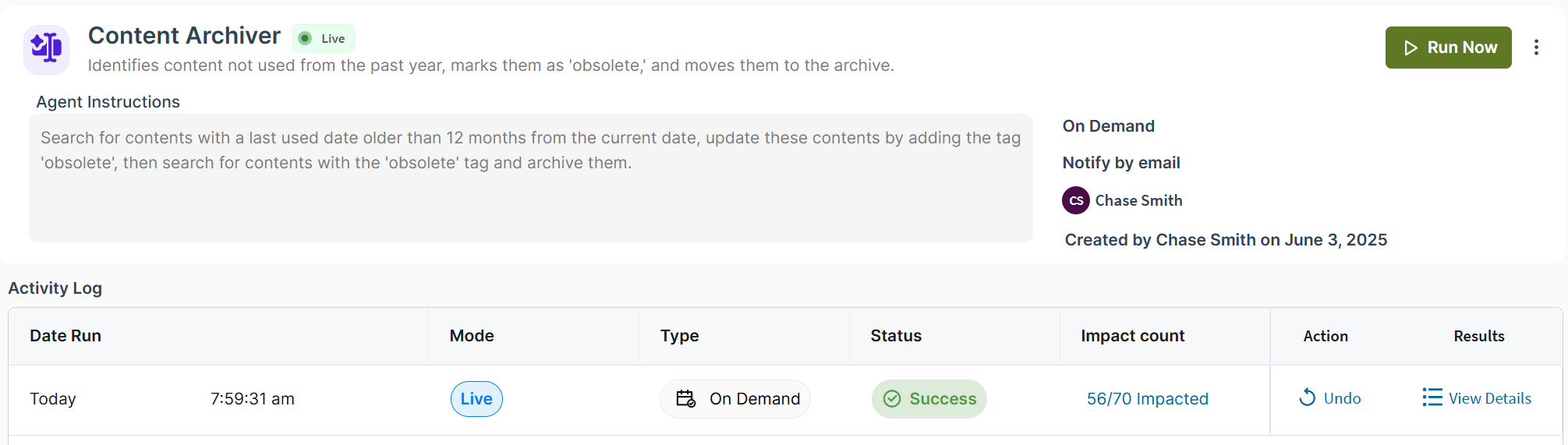
Task: View details of today's run
Action: [x=1477, y=398]
